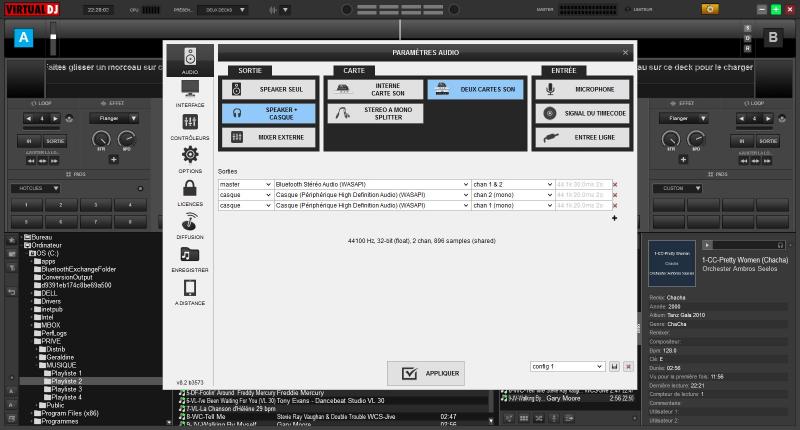
Task: Add effect slot with plus on right deck
Action: [x=683, y=160]
